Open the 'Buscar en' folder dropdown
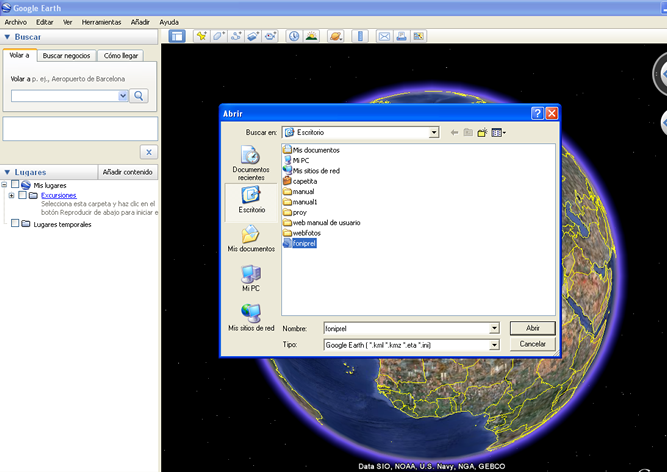 coord(434,132)
